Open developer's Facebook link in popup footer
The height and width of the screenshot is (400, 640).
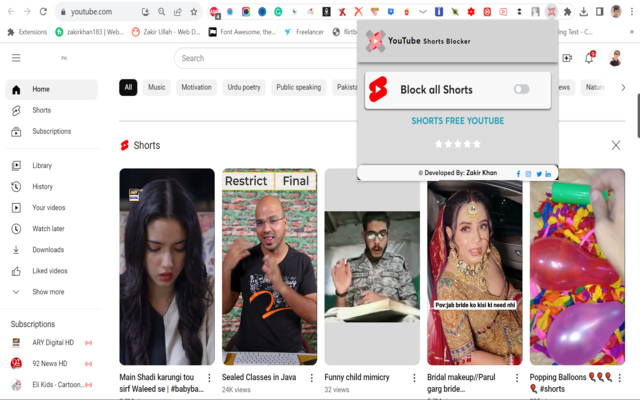[518, 174]
